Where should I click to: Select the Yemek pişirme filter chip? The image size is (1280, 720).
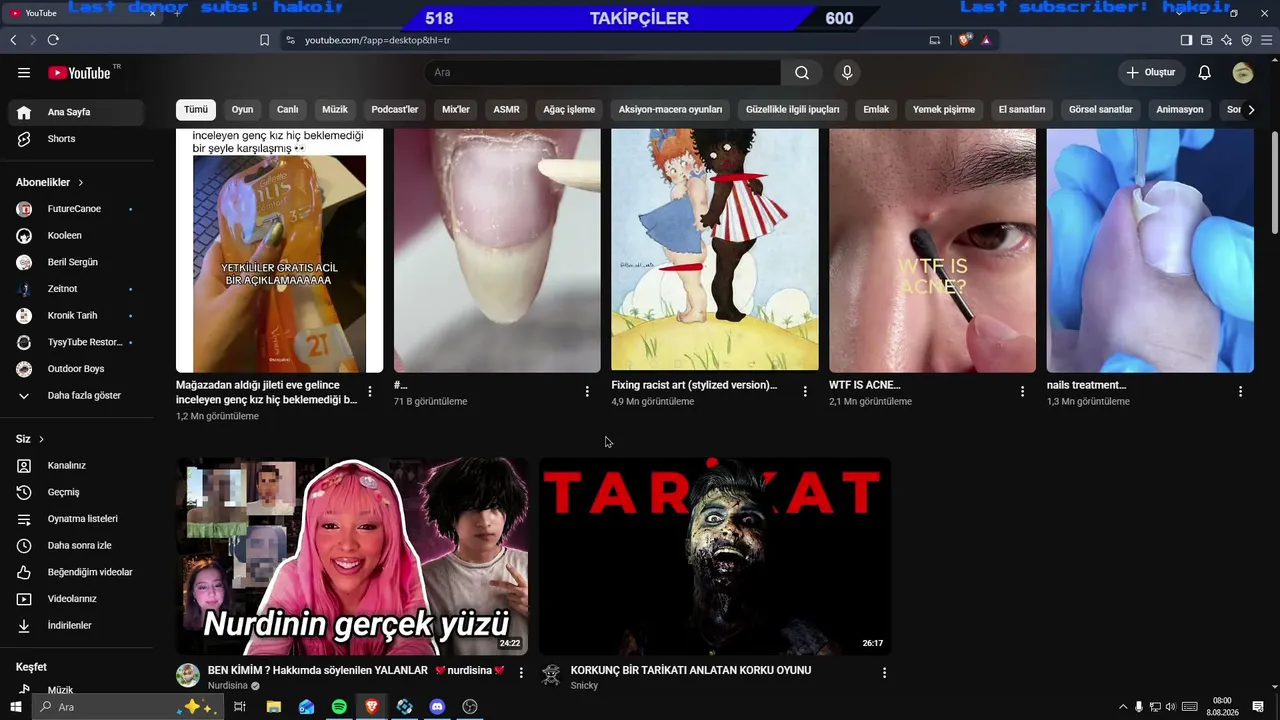tap(944, 110)
